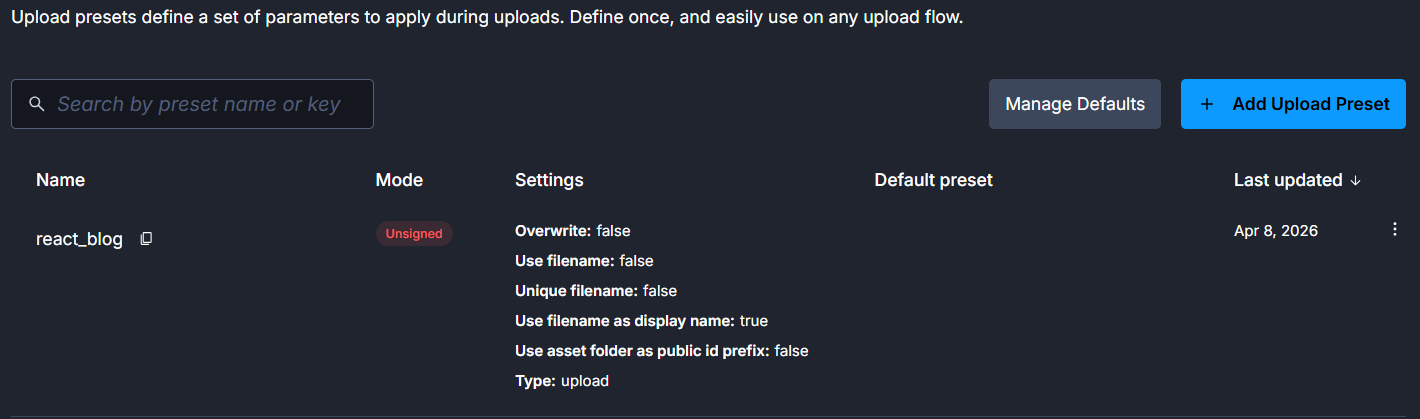Copy the react_blog preset name
The width and height of the screenshot is (1420, 419).
(x=146, y=239)
